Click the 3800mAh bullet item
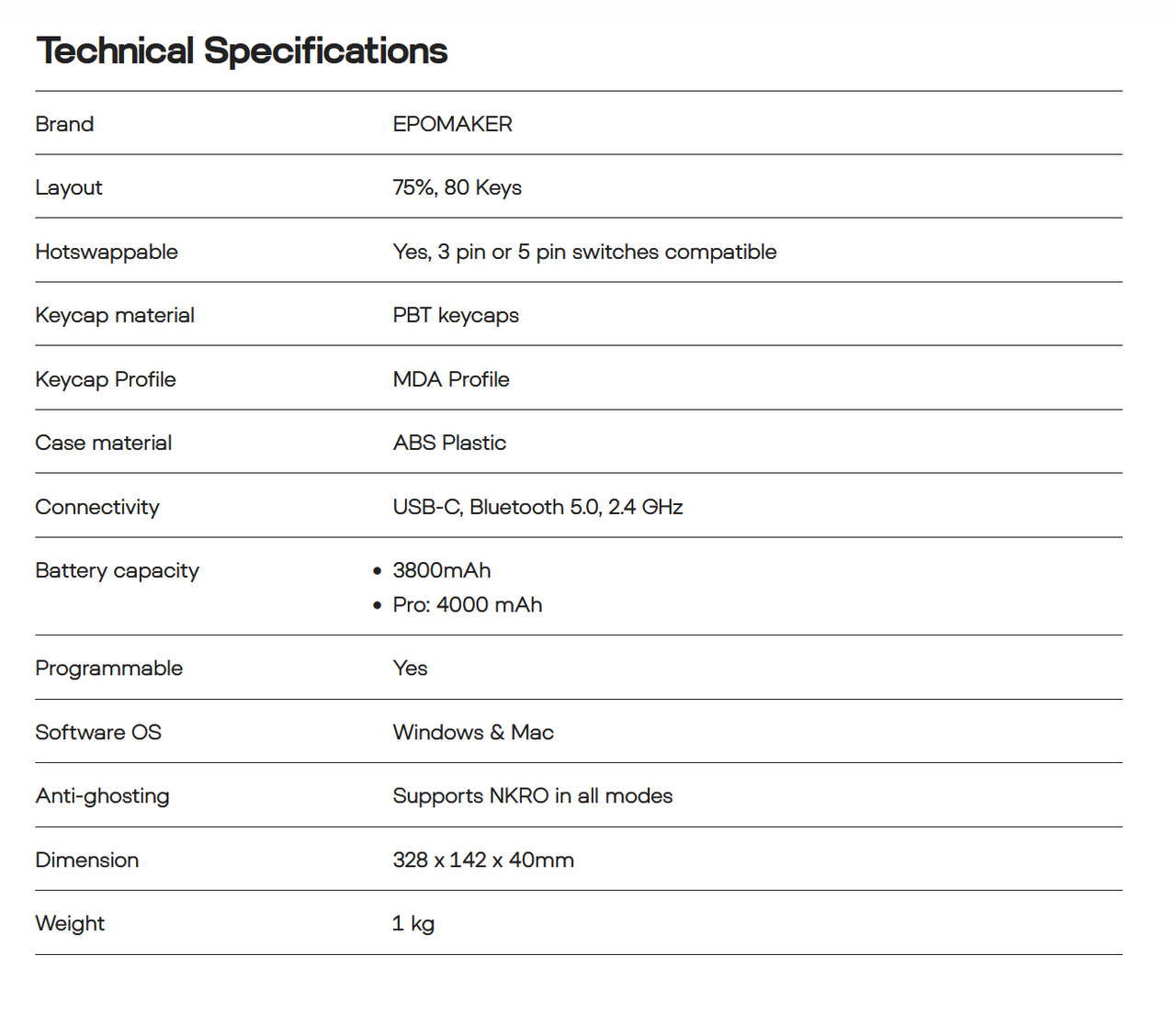1176x1012 pixels. (x=442, y=570)
